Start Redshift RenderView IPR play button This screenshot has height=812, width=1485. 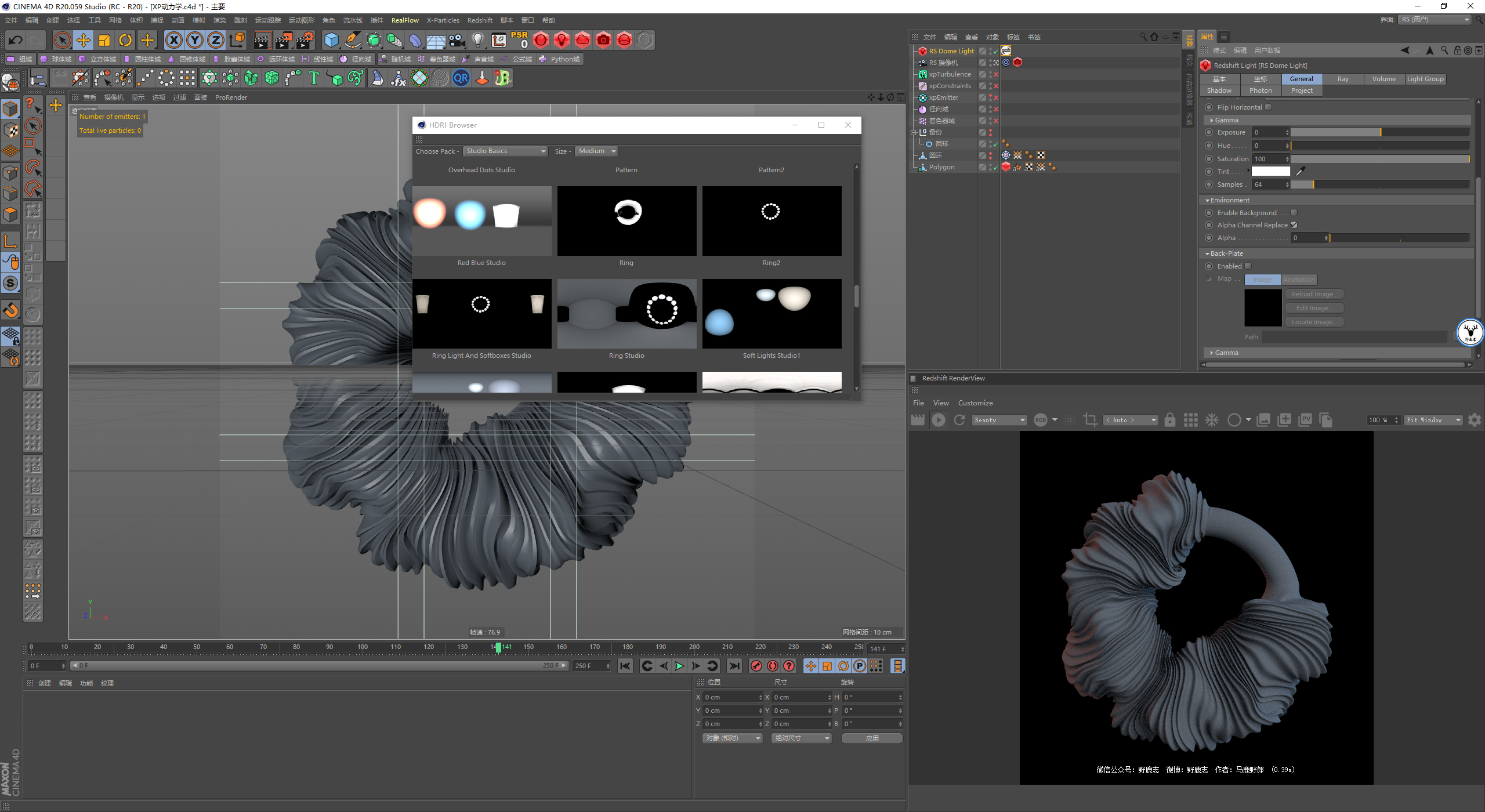938,420
